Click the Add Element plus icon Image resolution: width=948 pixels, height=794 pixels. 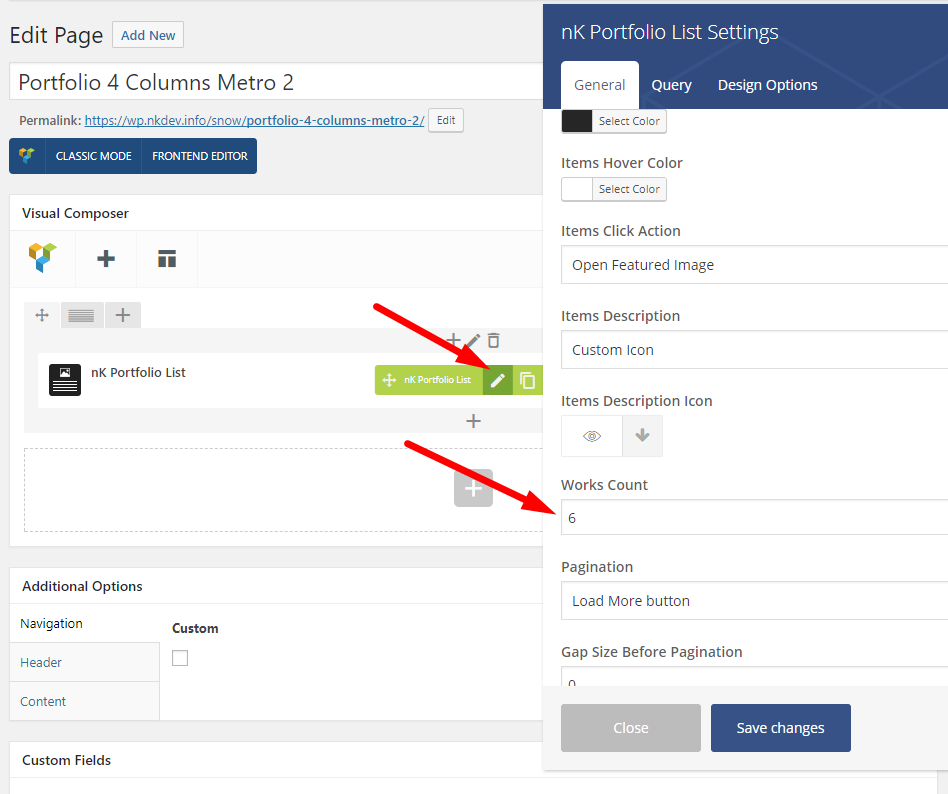pos(105,258)
